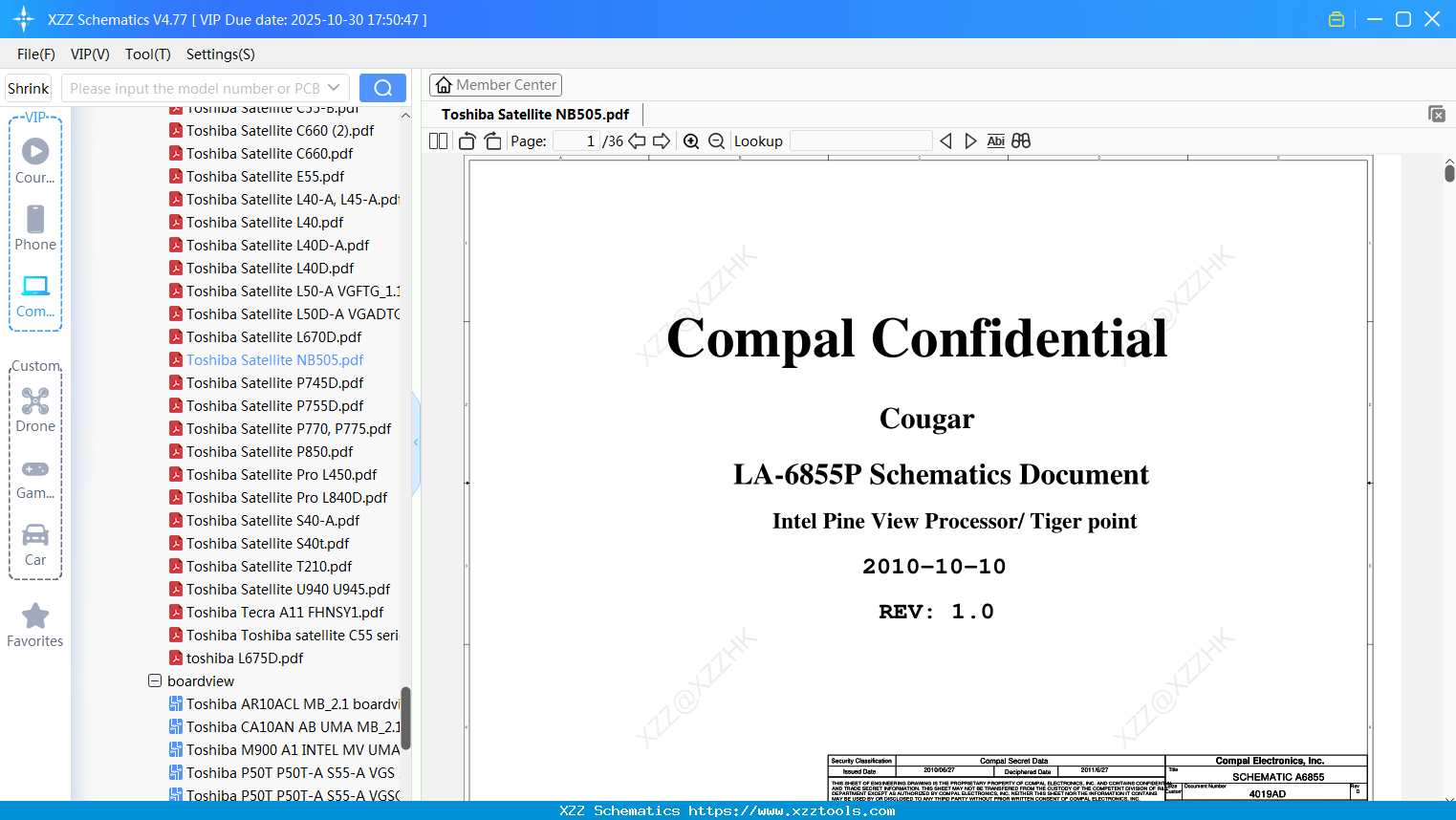This screenshot has height=820, width=1456.
Task: Toggle the Abi whole-word match option
Action: coord(996,141)
